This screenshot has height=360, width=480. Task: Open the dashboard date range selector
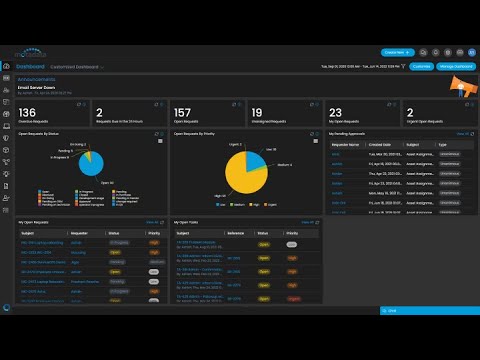[360, 66]
